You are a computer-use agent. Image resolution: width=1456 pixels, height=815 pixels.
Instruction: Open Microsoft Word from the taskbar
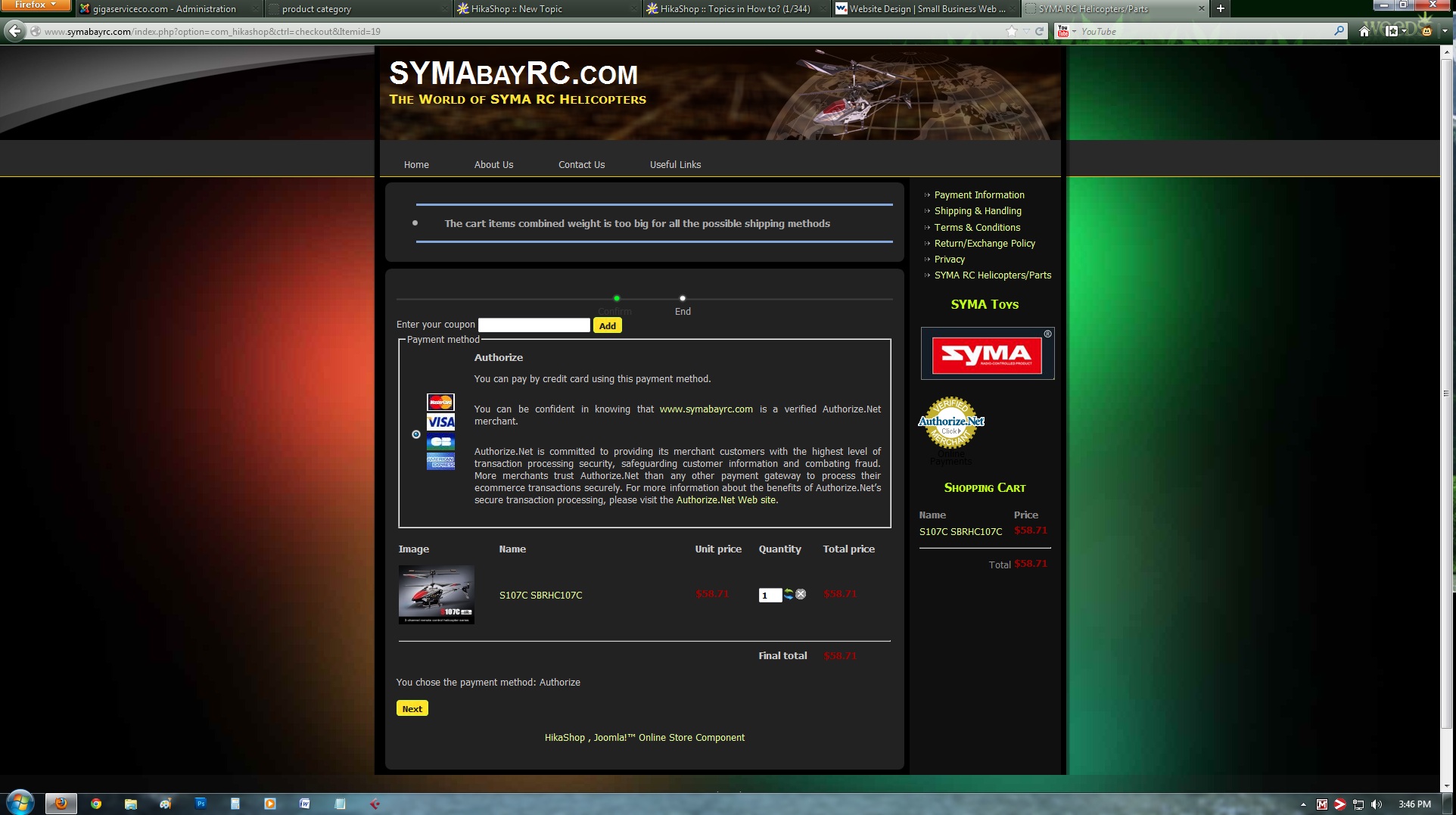(x=305, y=804)
